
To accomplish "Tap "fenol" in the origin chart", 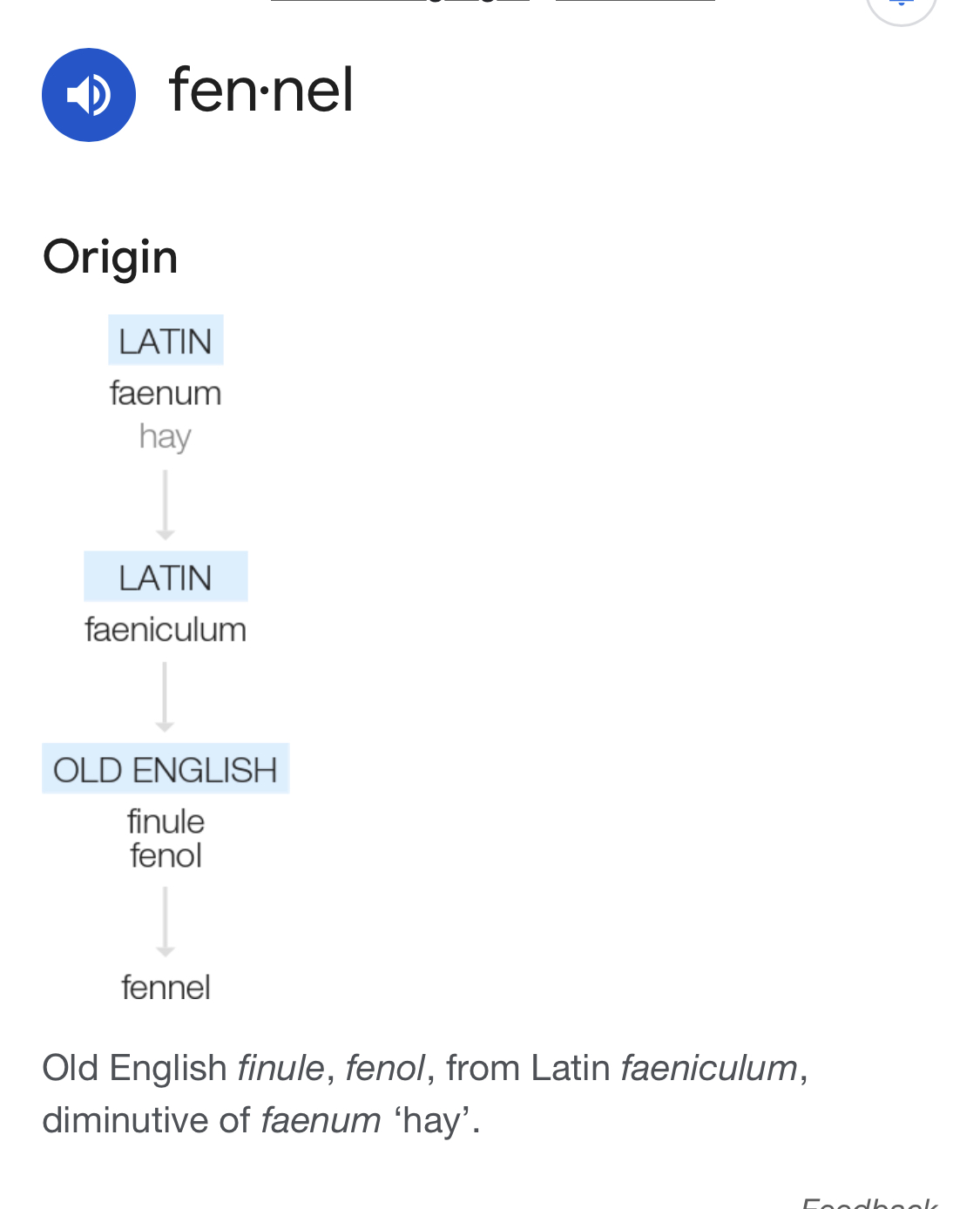I will point(166,855).
